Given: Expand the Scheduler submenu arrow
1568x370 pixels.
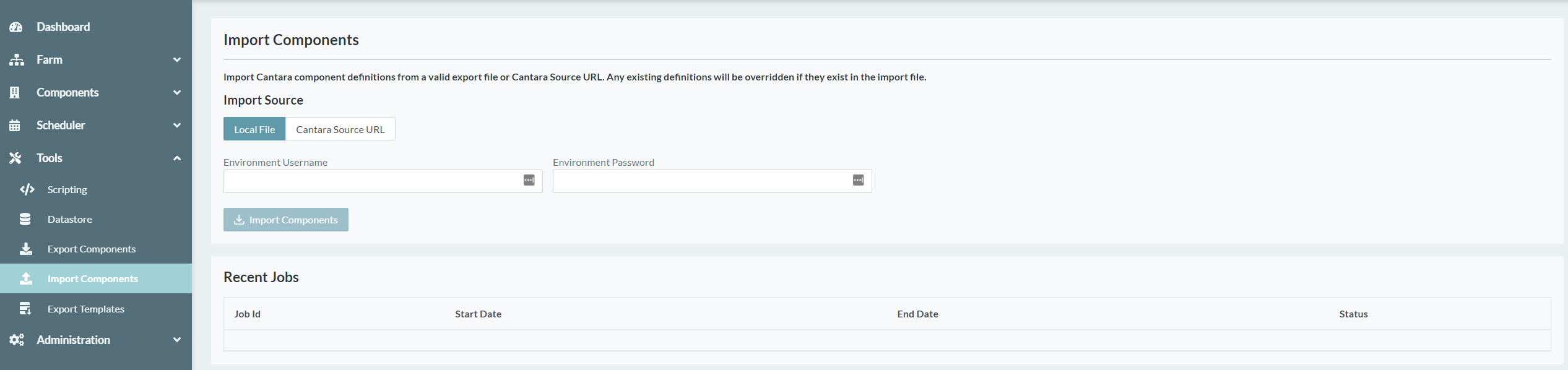Looking at the screenshot, I should pyautogui.click(x=177, y=126).
